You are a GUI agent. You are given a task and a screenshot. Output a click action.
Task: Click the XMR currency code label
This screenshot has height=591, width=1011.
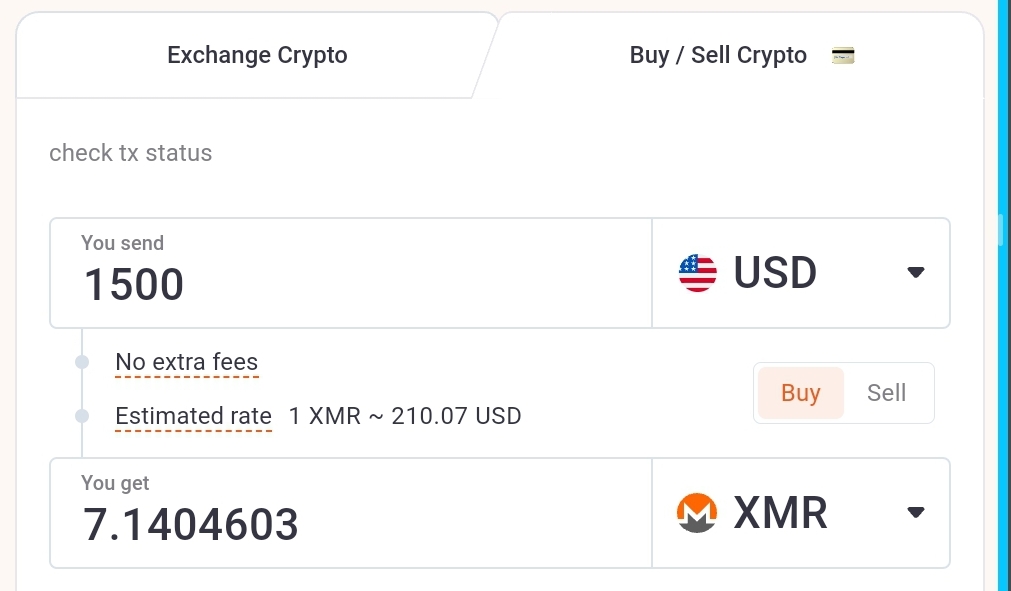(x=780, y=513)
